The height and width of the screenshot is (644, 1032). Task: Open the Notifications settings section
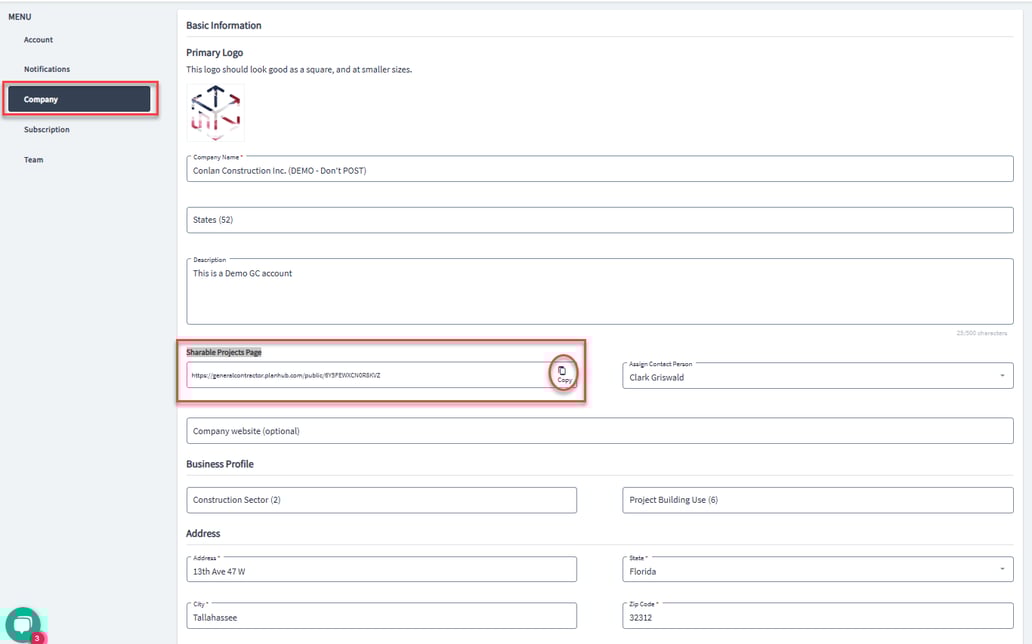pyautogui.click(x=47, y=68)
